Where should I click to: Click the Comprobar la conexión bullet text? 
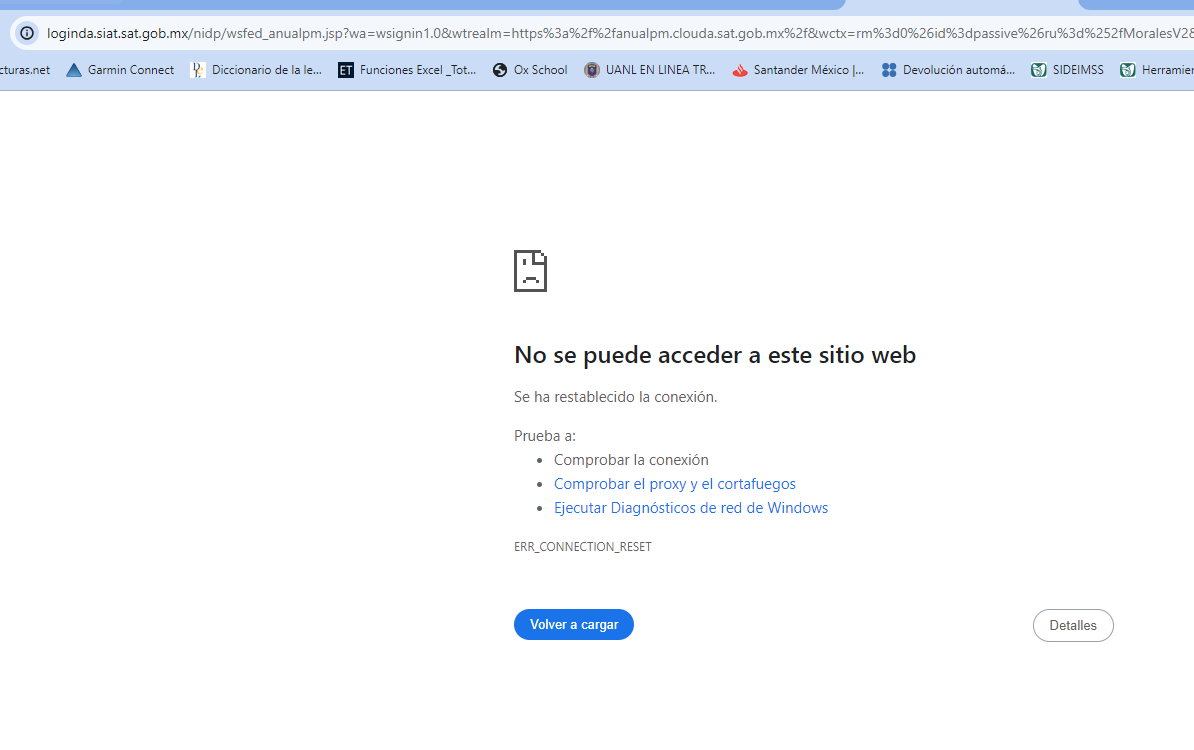point(631,460)
